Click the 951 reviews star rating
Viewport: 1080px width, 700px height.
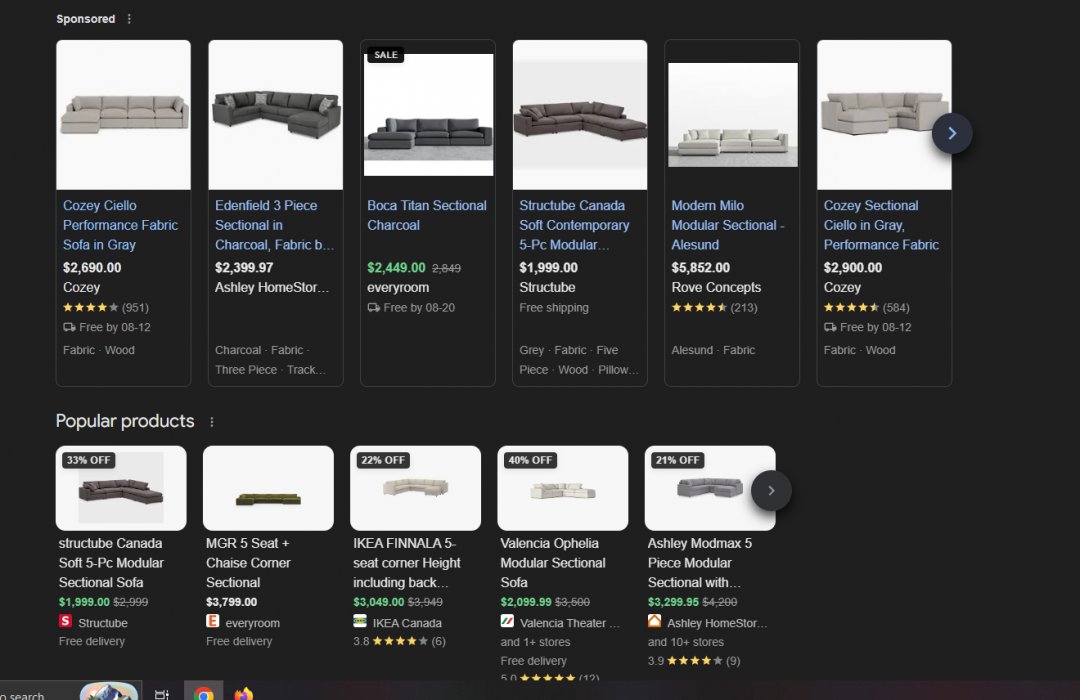pos(105,307)
